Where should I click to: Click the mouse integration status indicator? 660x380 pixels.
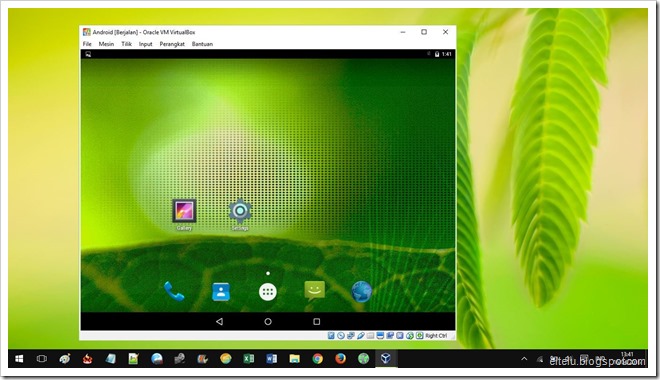tap(410, 335)
